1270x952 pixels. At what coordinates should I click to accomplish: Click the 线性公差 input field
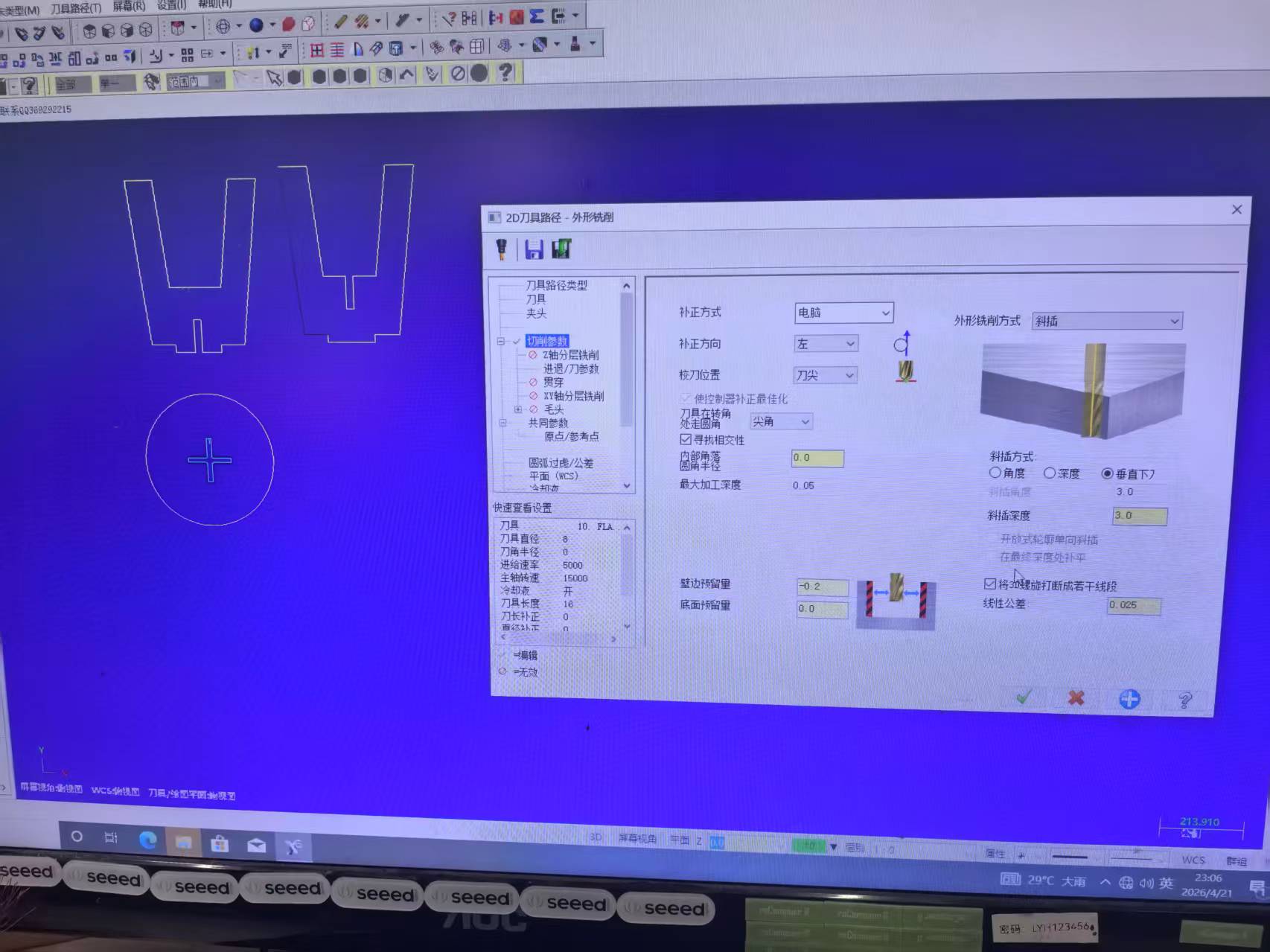1134,605
